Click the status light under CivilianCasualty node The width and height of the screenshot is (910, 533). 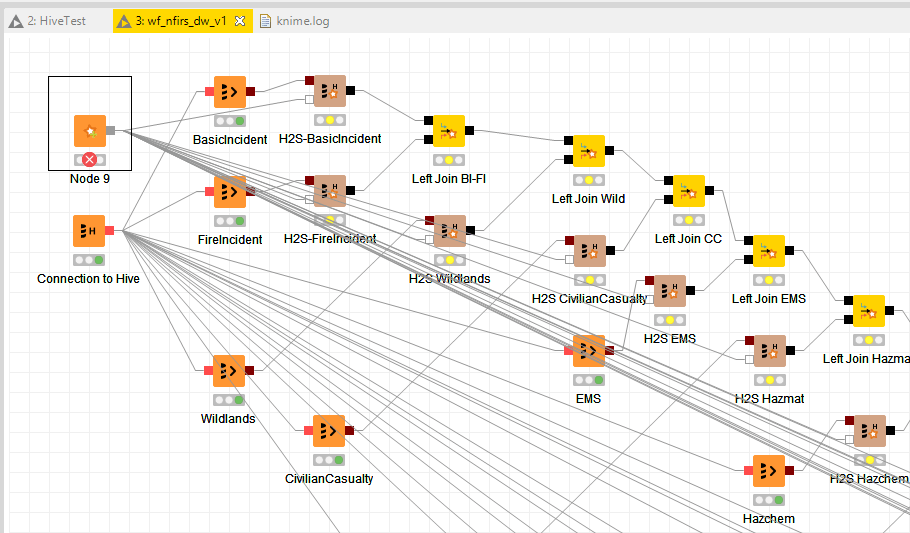(328, 460)
